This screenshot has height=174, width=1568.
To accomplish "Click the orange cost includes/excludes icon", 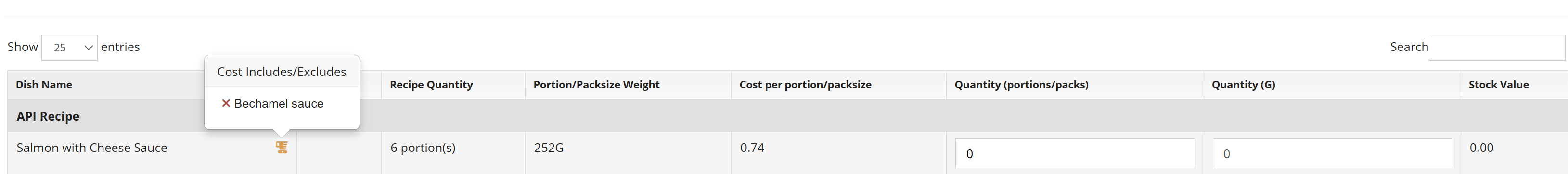I will [x=281, y=147].
